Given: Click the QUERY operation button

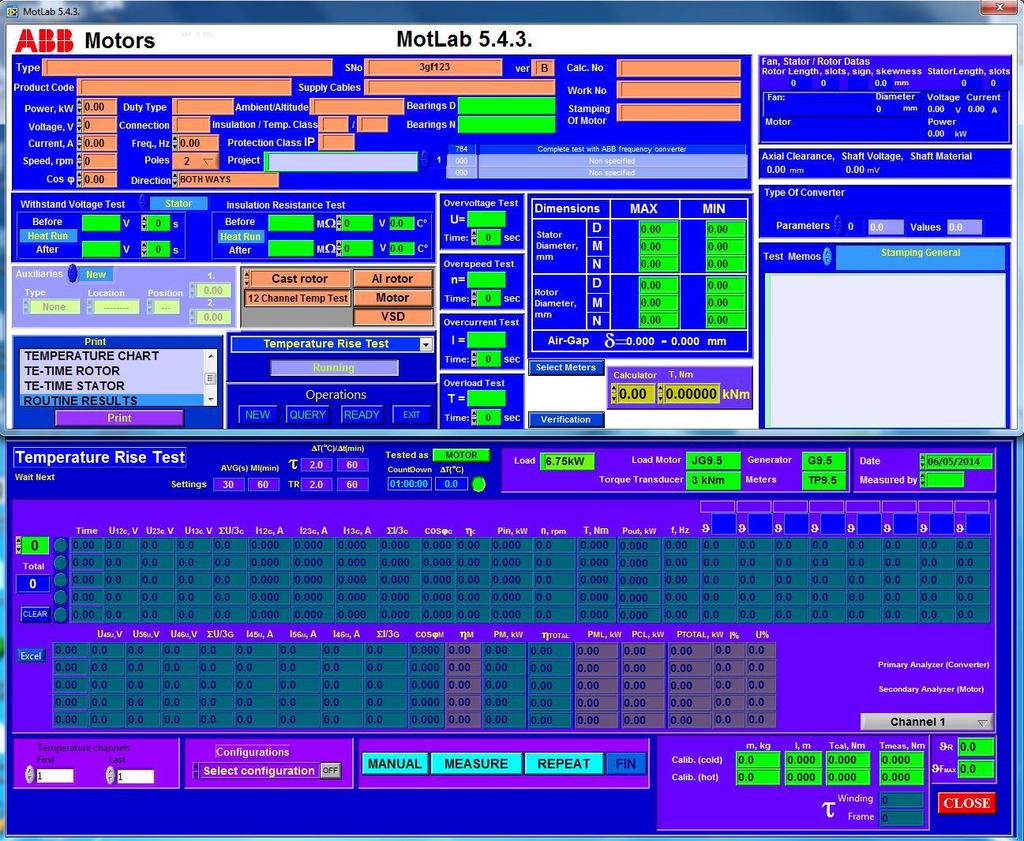Looking at the screenshot, I should tap(308, 415).
